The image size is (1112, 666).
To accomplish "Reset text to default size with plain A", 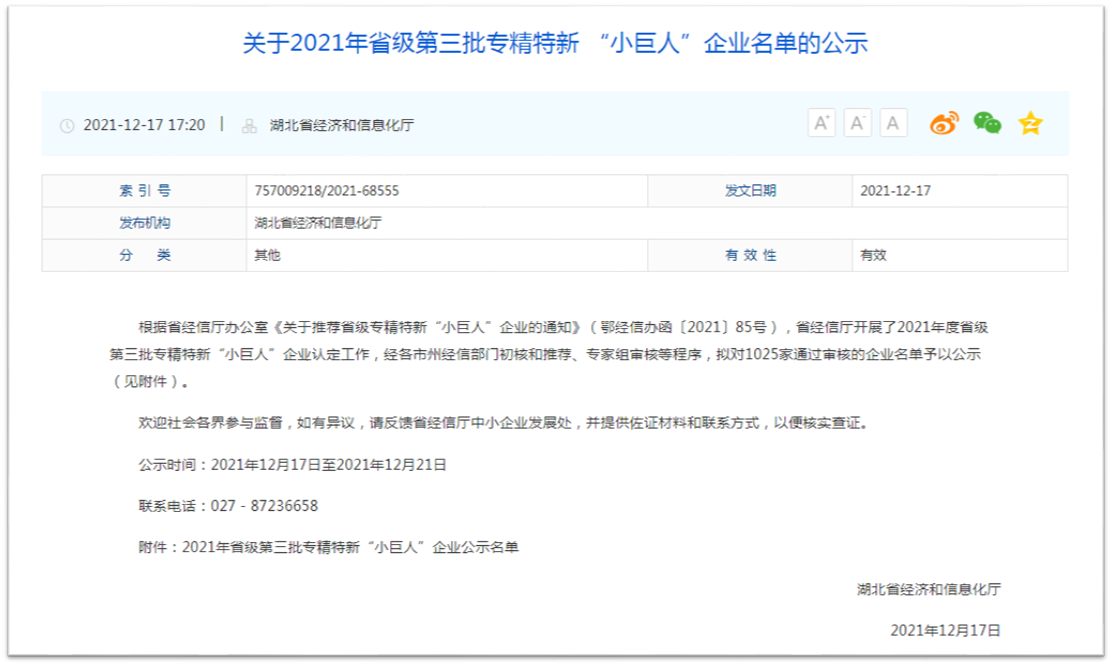I will pyautogui.click(x=893, y=123).
